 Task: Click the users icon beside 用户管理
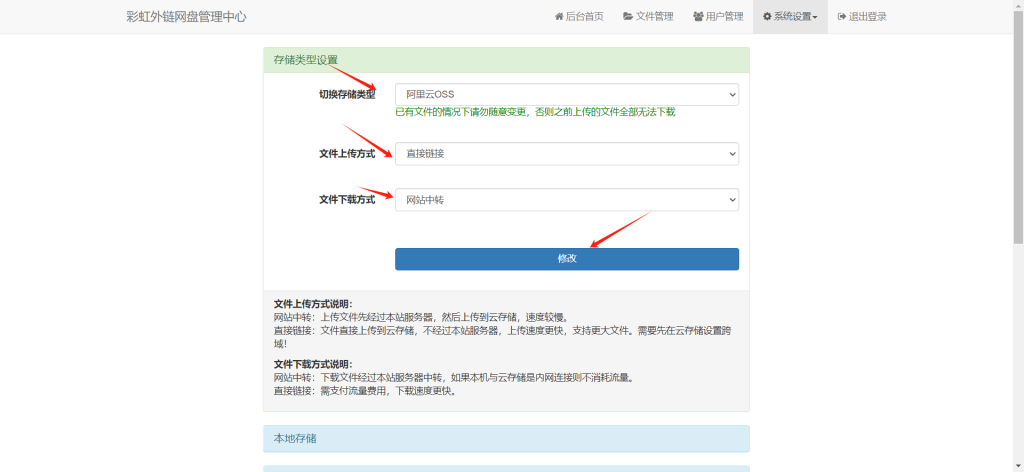coord(698,17)
